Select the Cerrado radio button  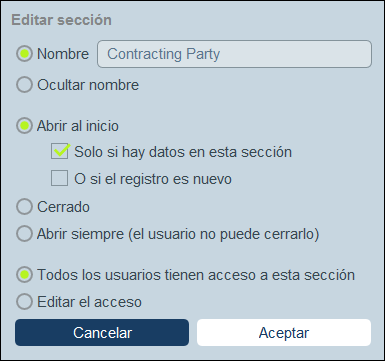24,207
